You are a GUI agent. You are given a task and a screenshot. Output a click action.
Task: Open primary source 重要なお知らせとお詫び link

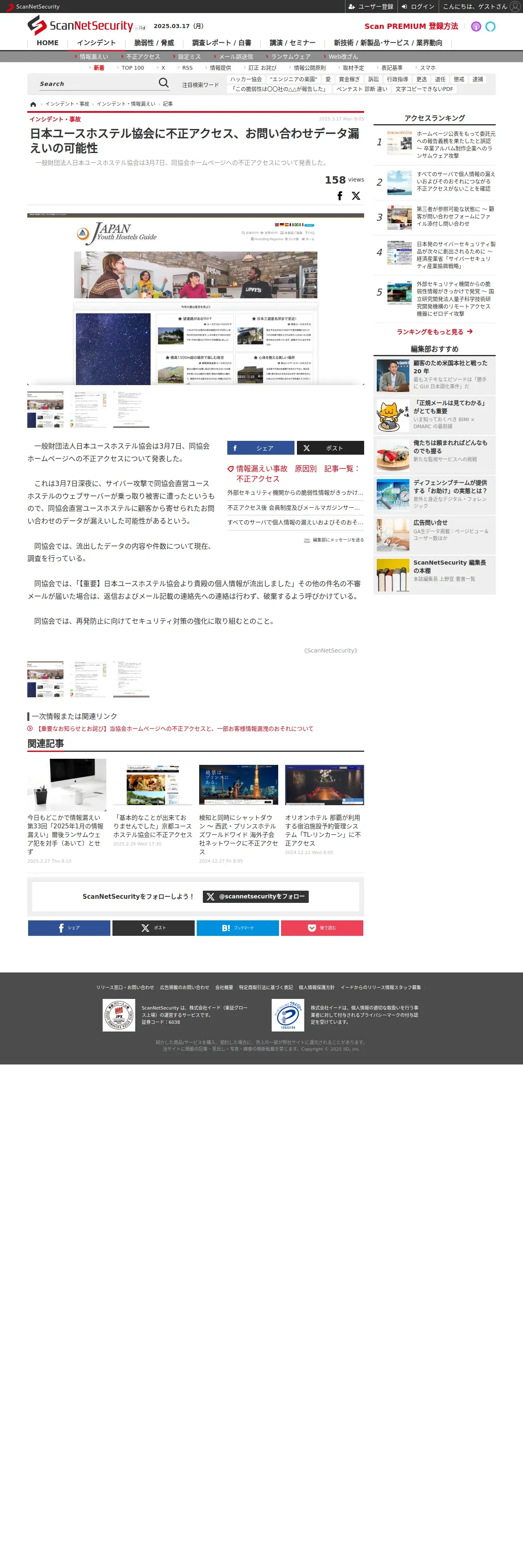click(174, 729)
